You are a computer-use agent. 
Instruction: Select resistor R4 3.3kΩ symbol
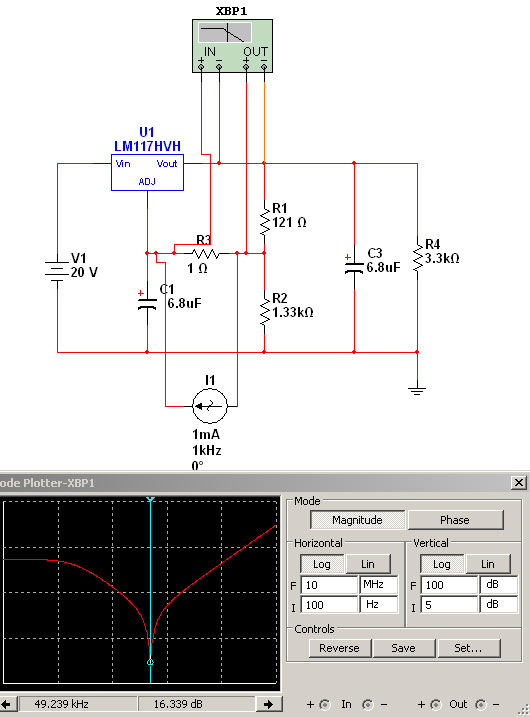click(417, 257)
